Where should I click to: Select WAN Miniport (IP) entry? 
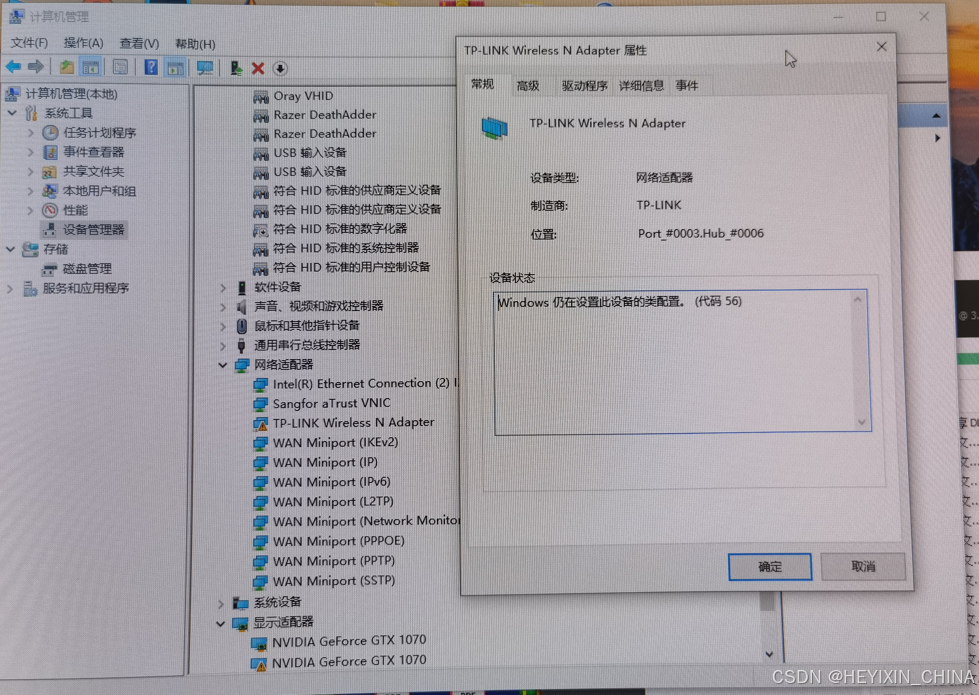coord(325,463)
